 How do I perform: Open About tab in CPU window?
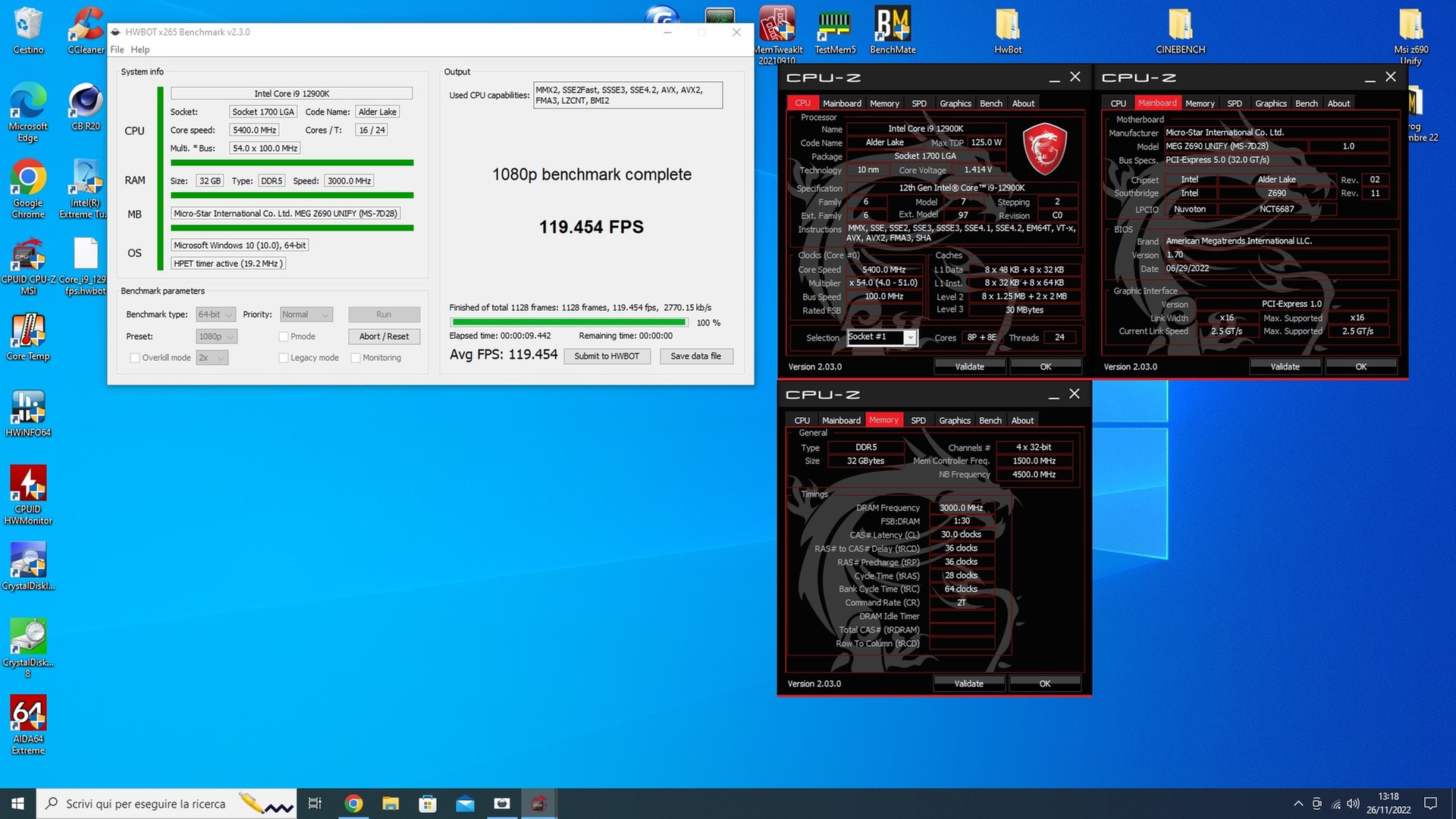tap(1023, 103)
